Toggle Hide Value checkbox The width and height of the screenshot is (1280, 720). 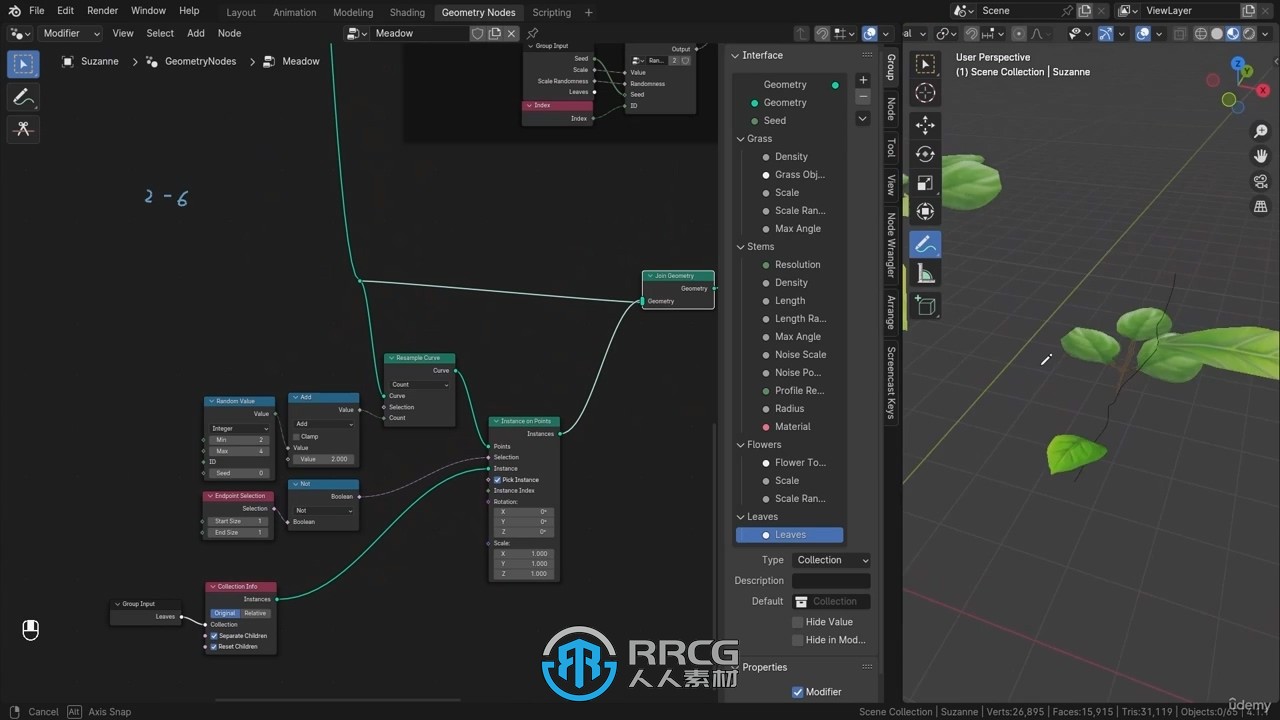797,622
